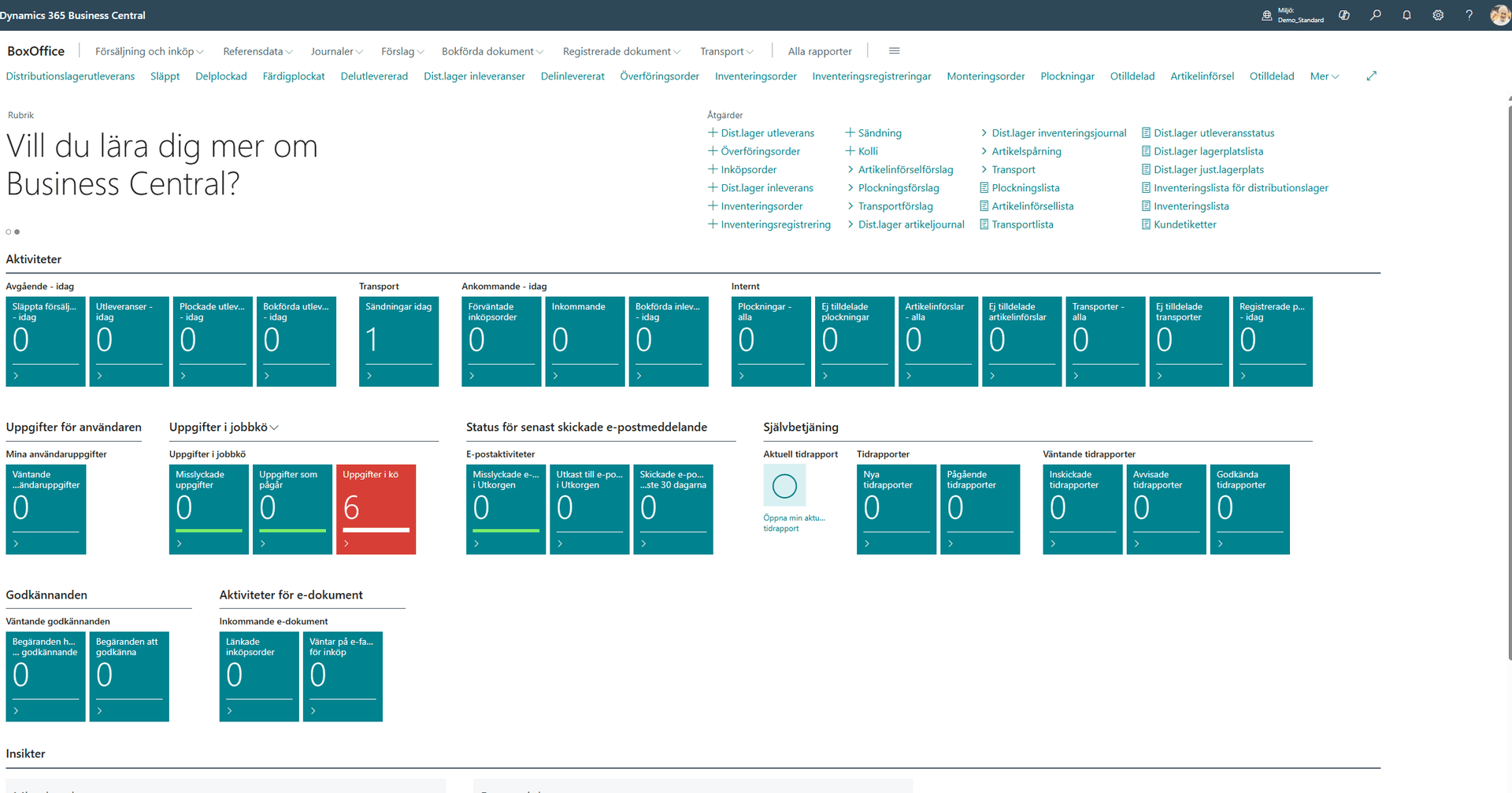Click the expand arrow icon after Mer
The width and height of the screenshot is (1512, 793).
[1372, 76]
